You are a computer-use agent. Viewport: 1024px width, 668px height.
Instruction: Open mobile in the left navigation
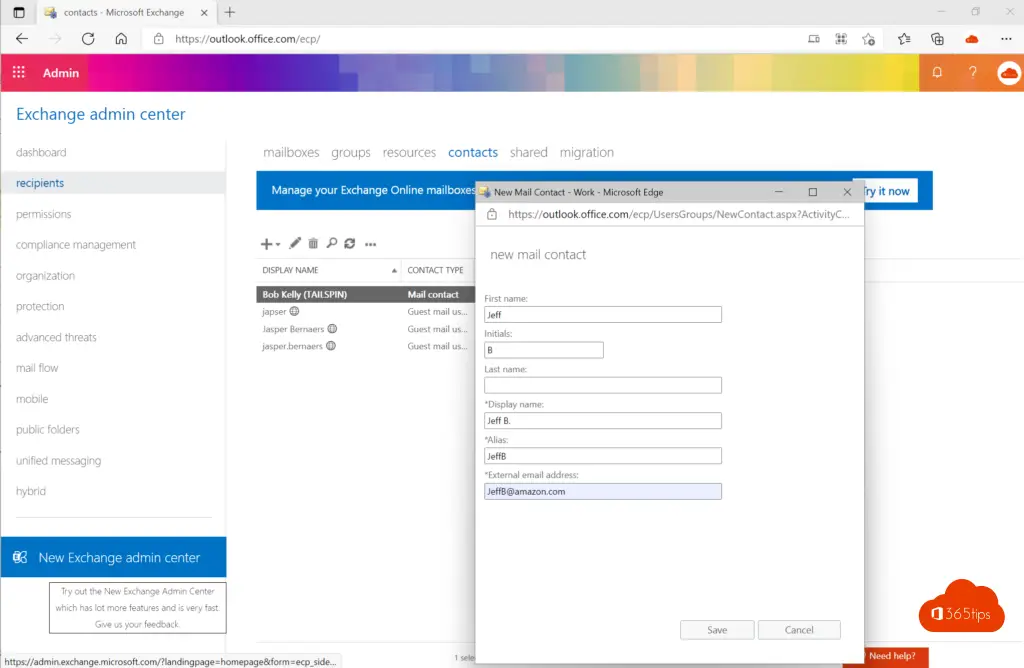(x=32, y=398)
